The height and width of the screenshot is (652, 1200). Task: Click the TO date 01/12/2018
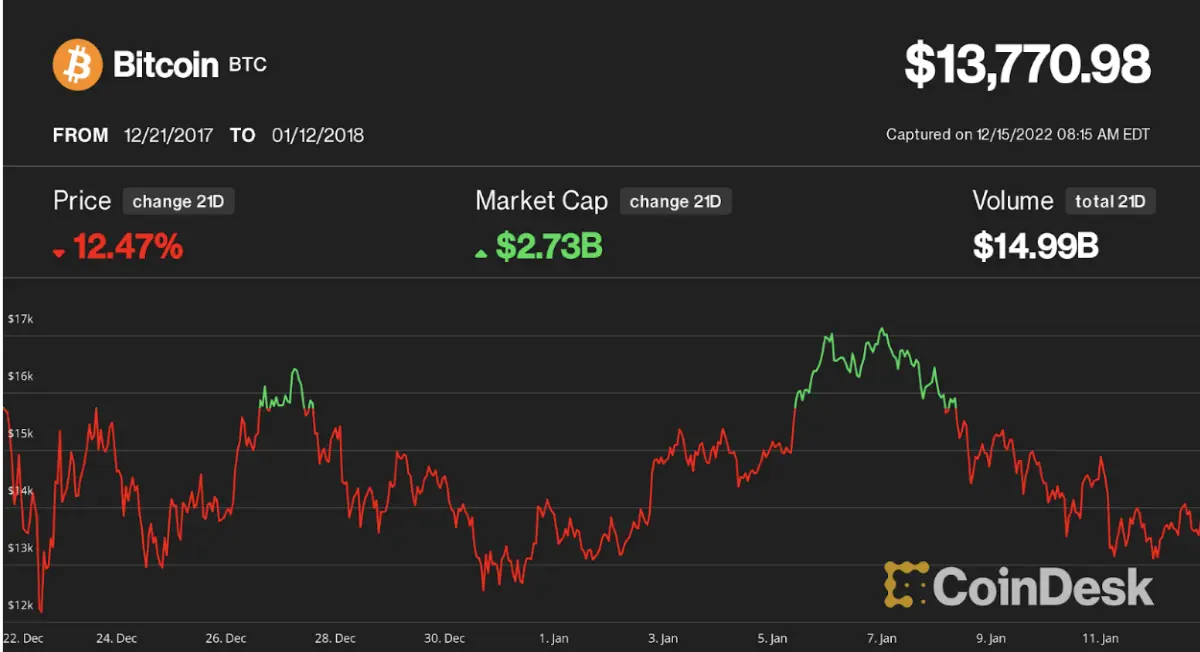(318, 135)
